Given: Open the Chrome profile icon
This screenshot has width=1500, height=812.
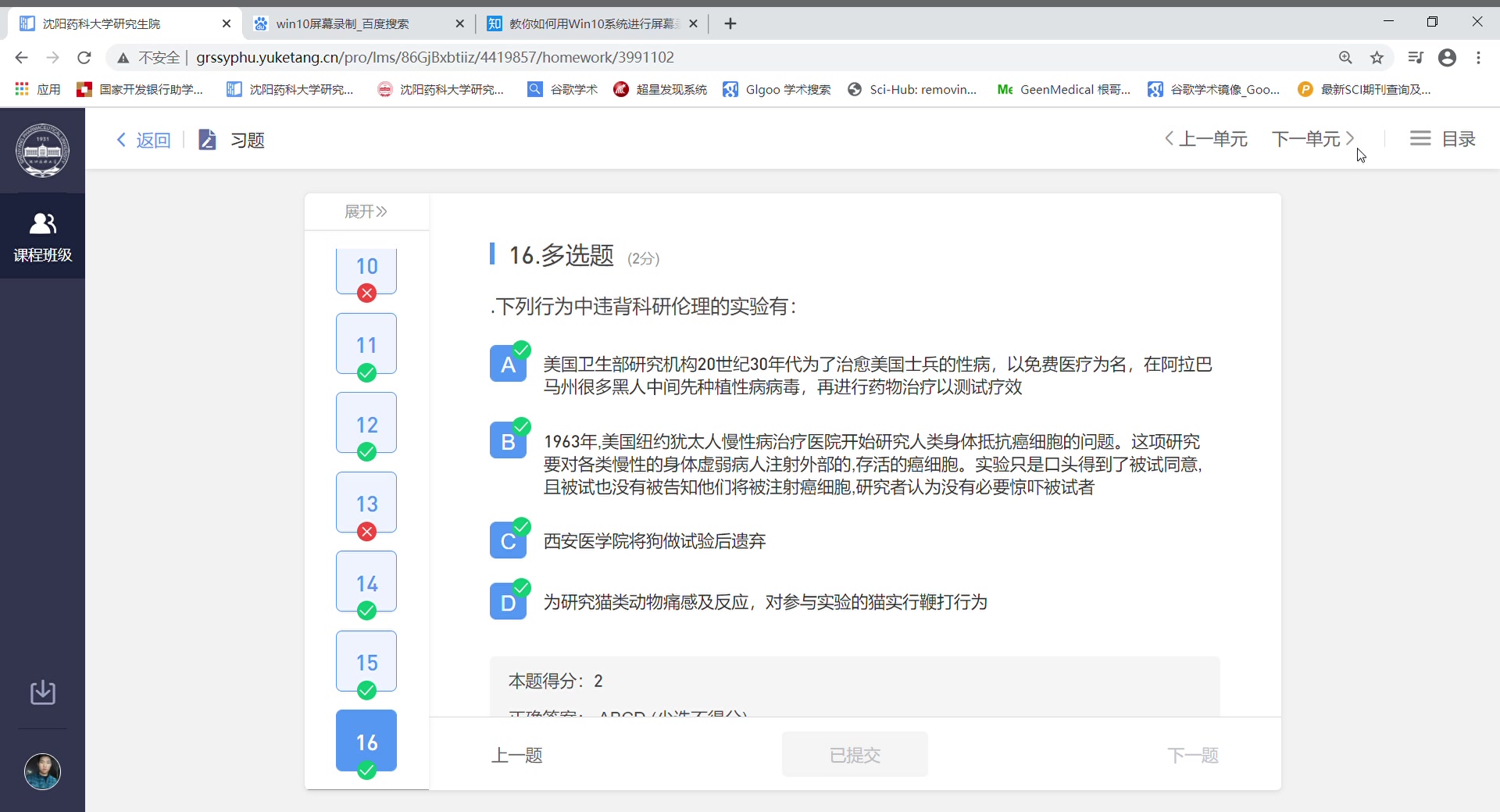Looking at the screenshot, I should [x=1448, y=58].
